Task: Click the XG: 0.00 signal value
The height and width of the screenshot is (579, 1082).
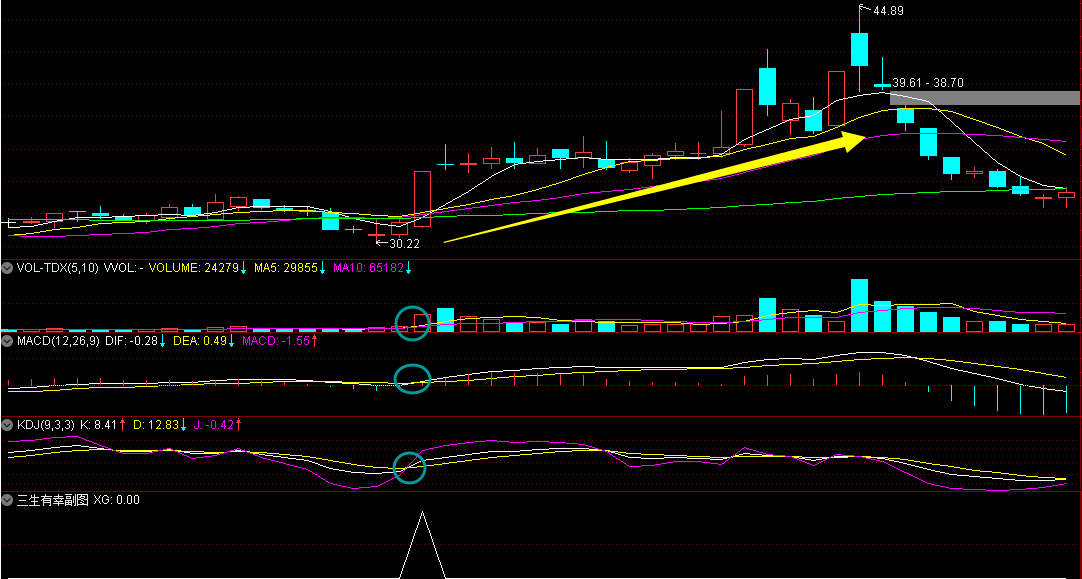Action: point(117,500)
